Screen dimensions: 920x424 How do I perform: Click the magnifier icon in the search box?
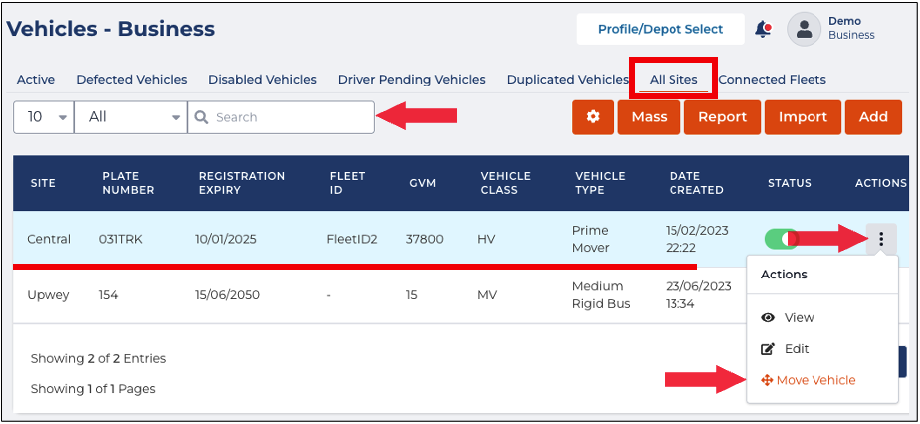[201, 117]
